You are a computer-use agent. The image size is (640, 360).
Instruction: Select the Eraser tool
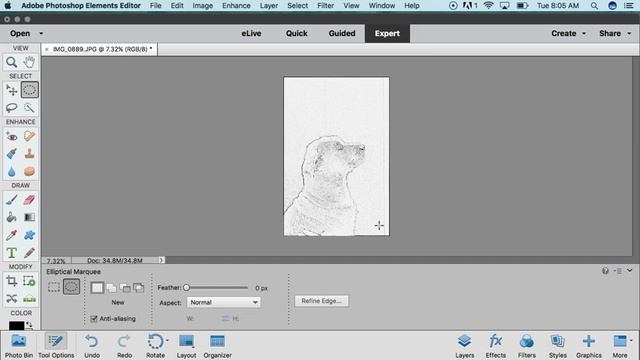(29, 200)
